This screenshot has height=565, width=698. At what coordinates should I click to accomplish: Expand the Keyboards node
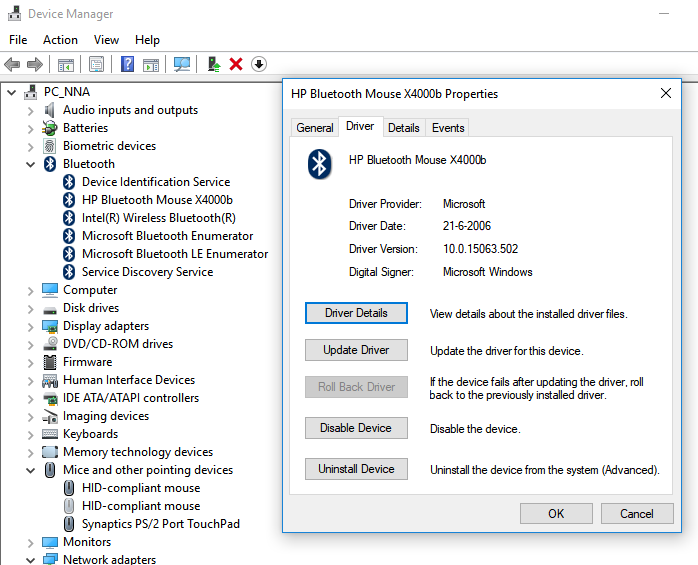[30, 435]
